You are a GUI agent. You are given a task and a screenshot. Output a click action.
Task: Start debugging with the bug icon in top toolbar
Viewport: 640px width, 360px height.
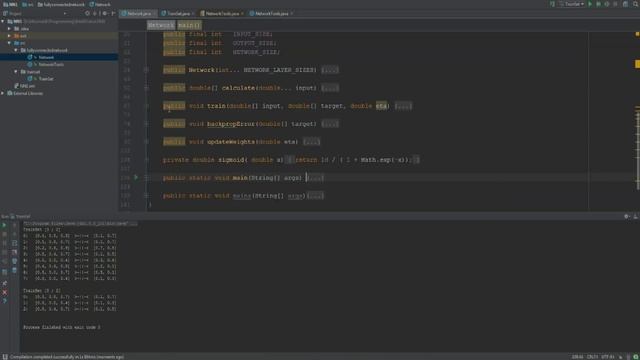coord(598,4)
